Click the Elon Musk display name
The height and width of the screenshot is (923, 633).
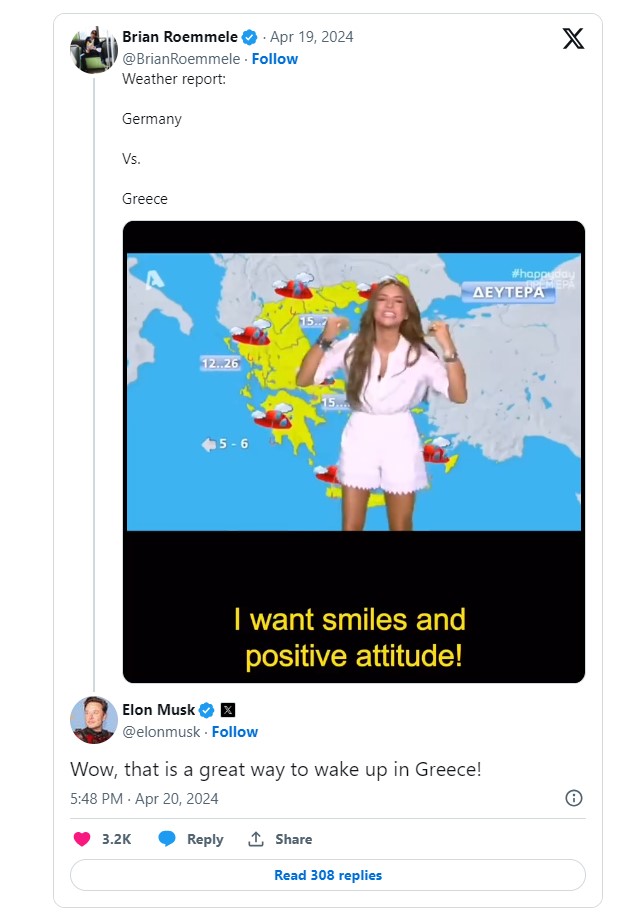[158, 710]
